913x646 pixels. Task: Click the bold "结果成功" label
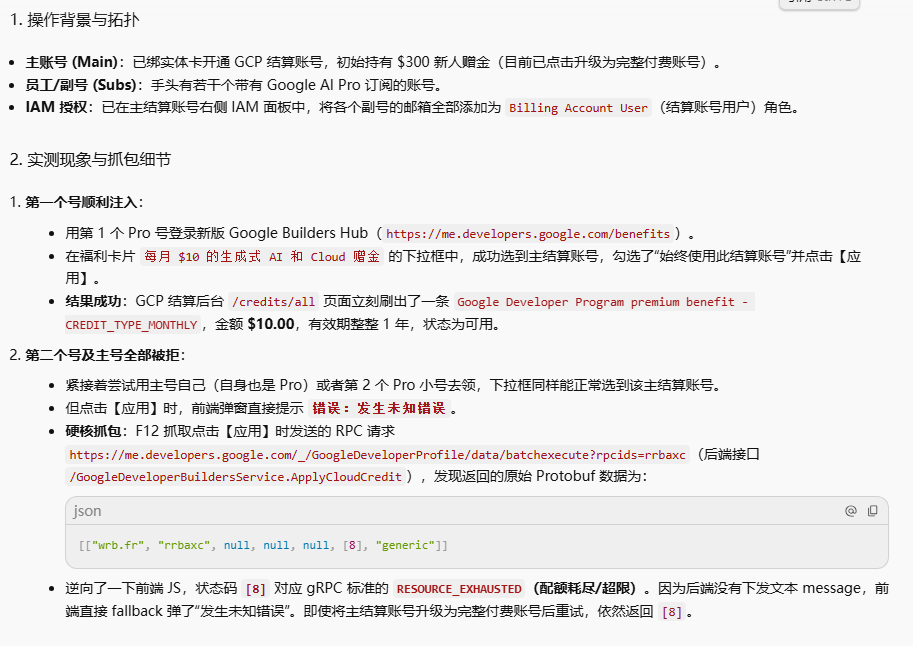[x=93, y=301]
